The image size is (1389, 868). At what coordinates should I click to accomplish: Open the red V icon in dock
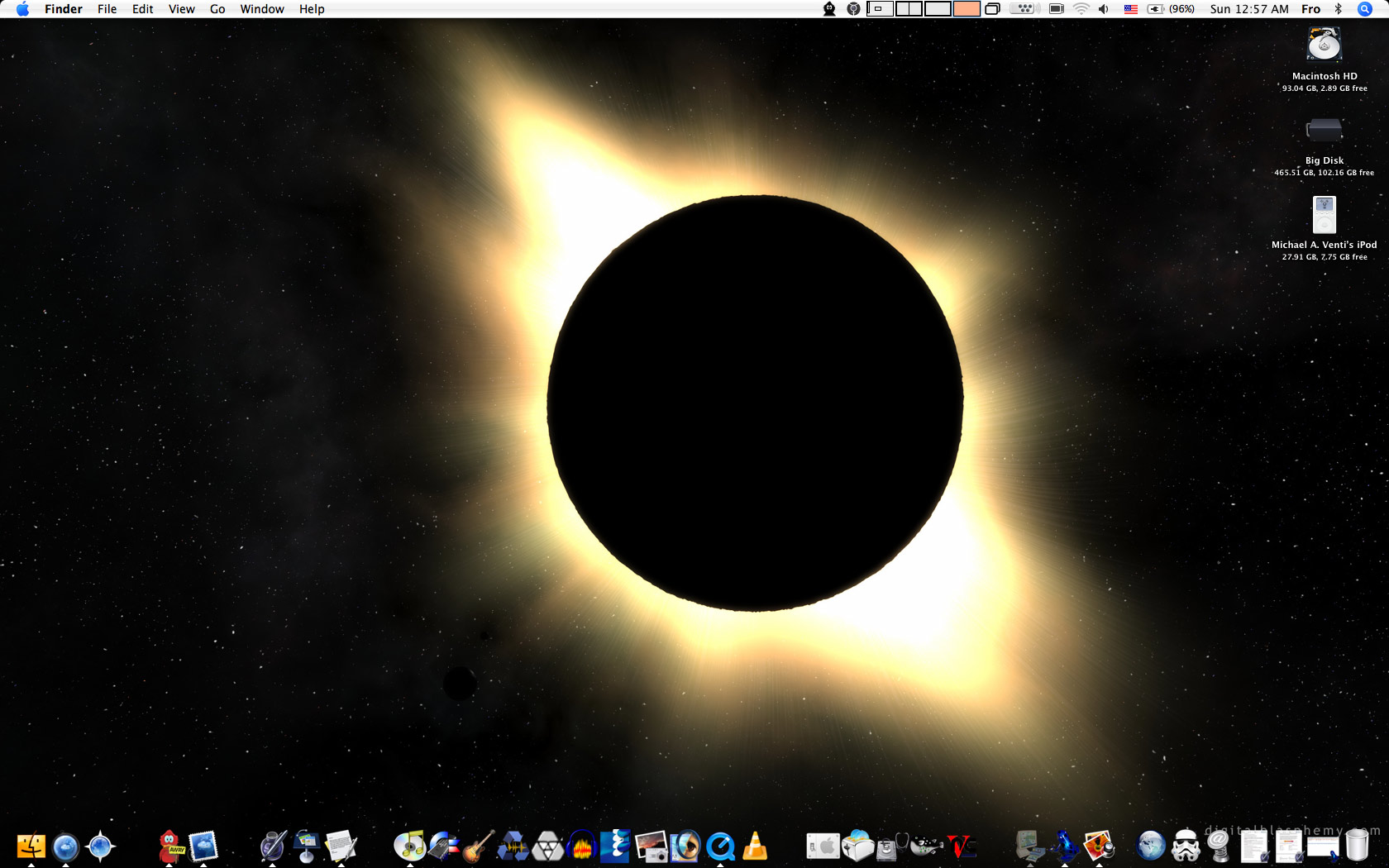pos(962,847)
